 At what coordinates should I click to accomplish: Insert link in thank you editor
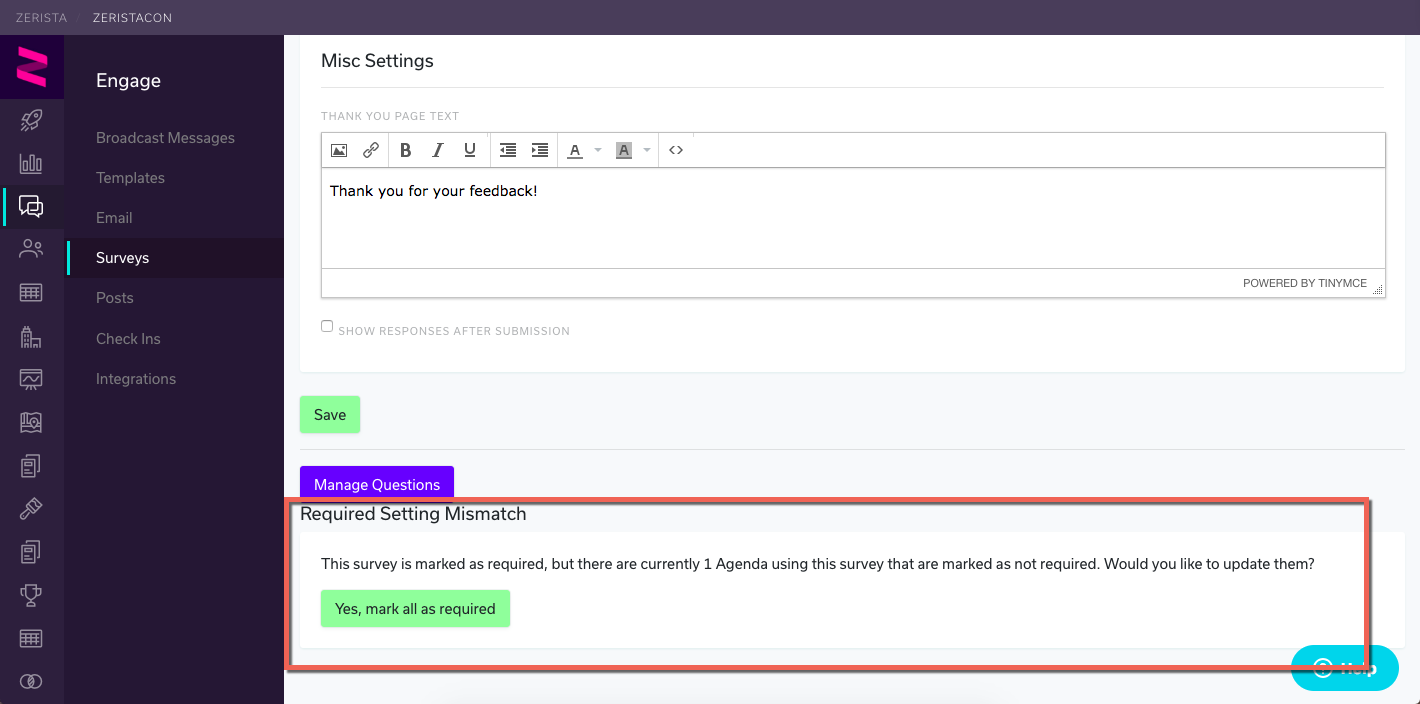point(370,150)
